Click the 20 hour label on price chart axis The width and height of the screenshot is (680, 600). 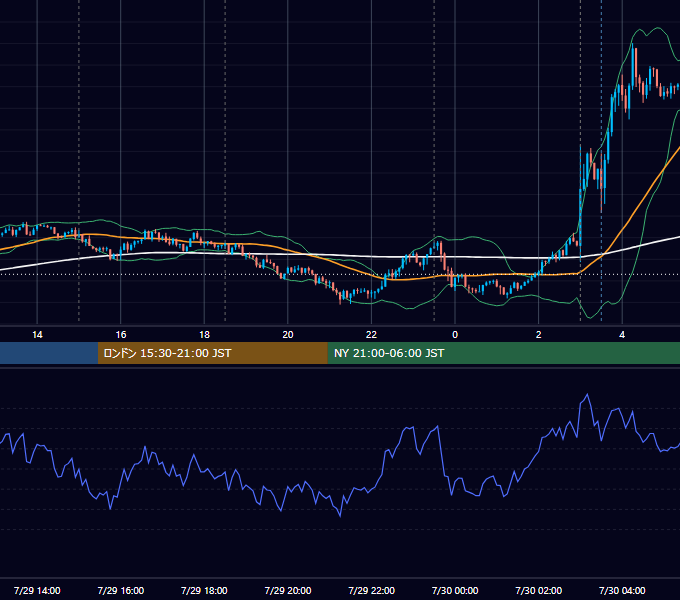click(x=288, y=335)
